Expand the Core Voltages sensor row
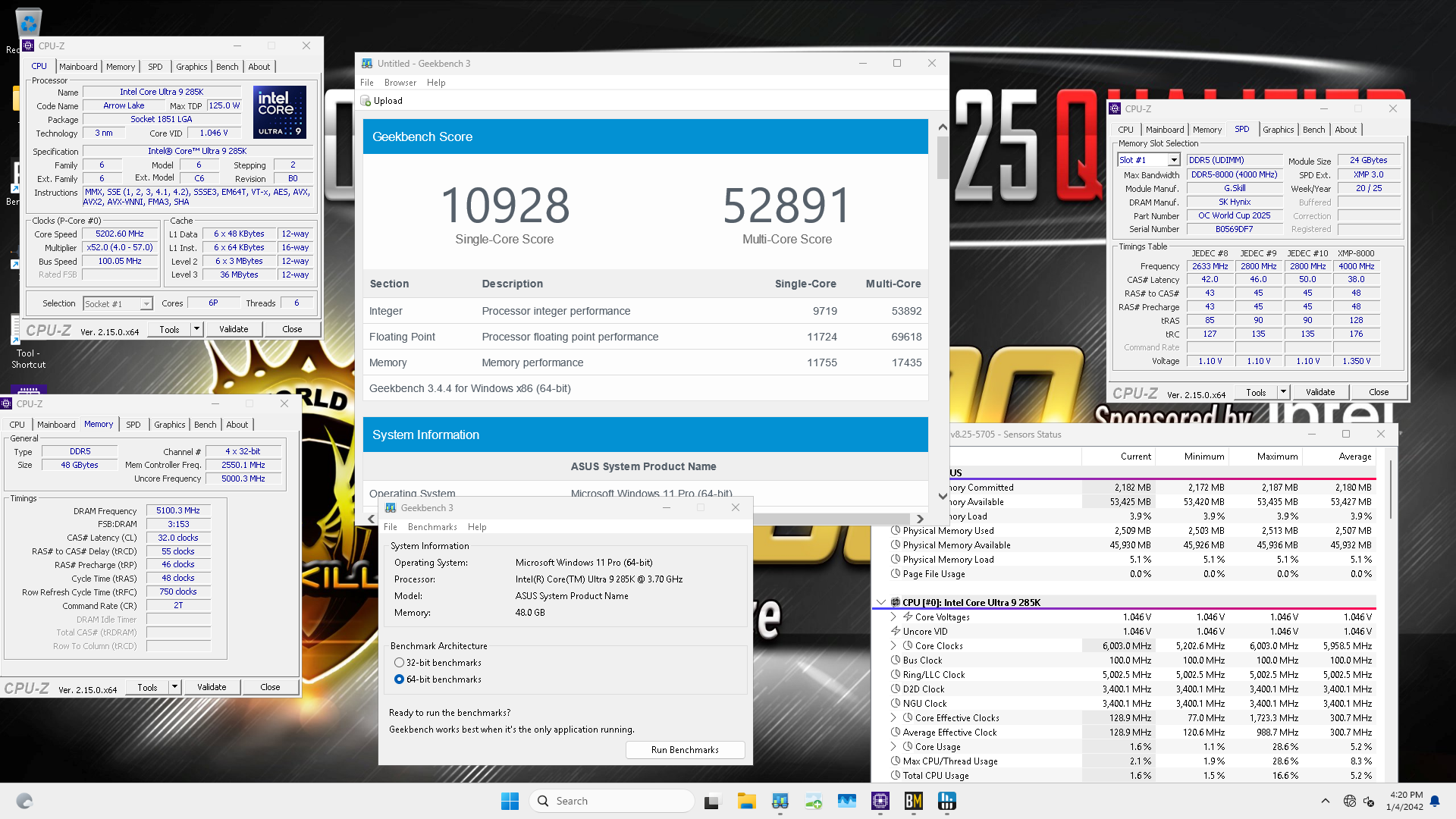 (x=893, y=617)
